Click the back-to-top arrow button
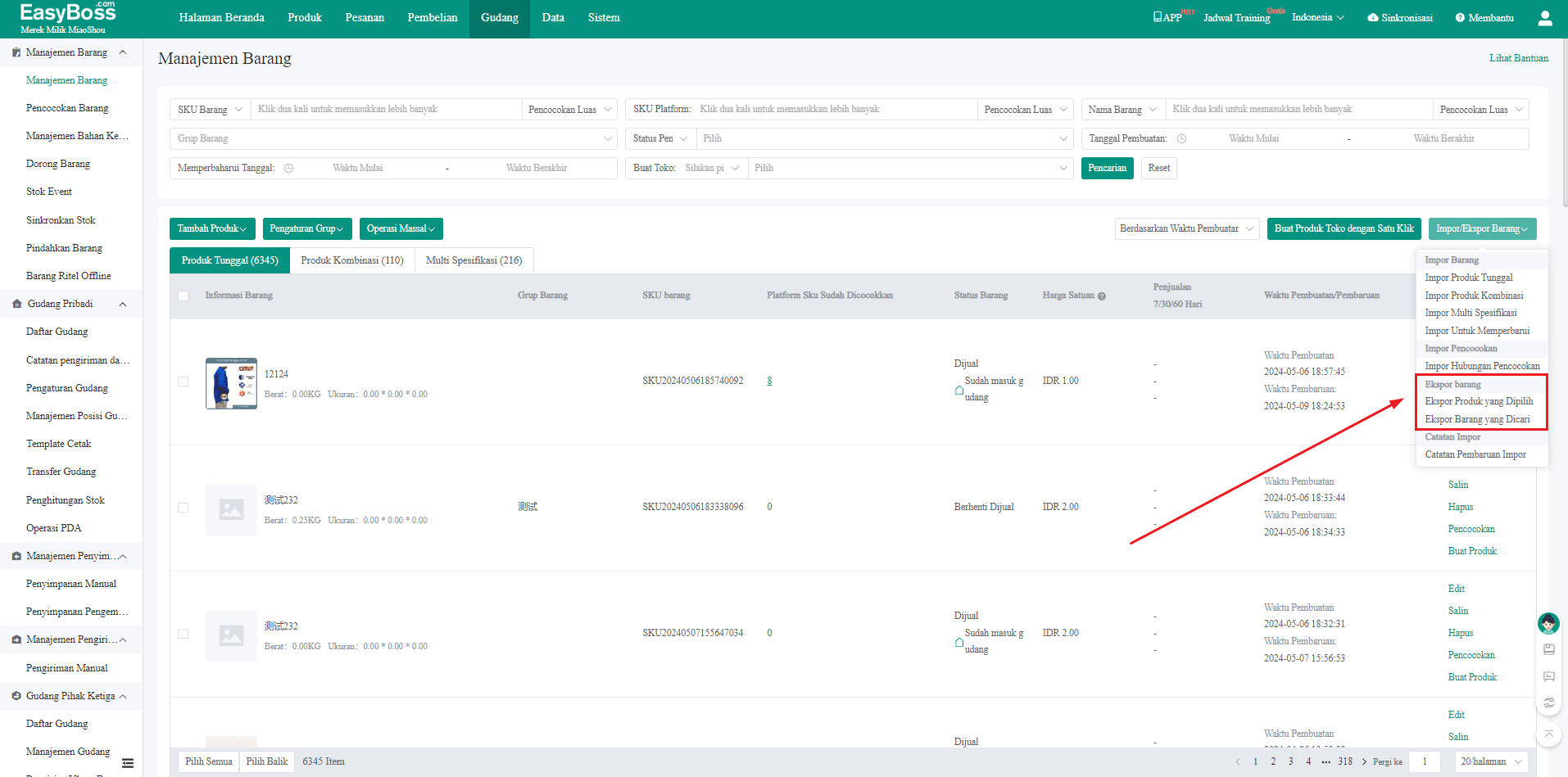Viewport: 1568px width, 777px height. (x=1548, y=734)
